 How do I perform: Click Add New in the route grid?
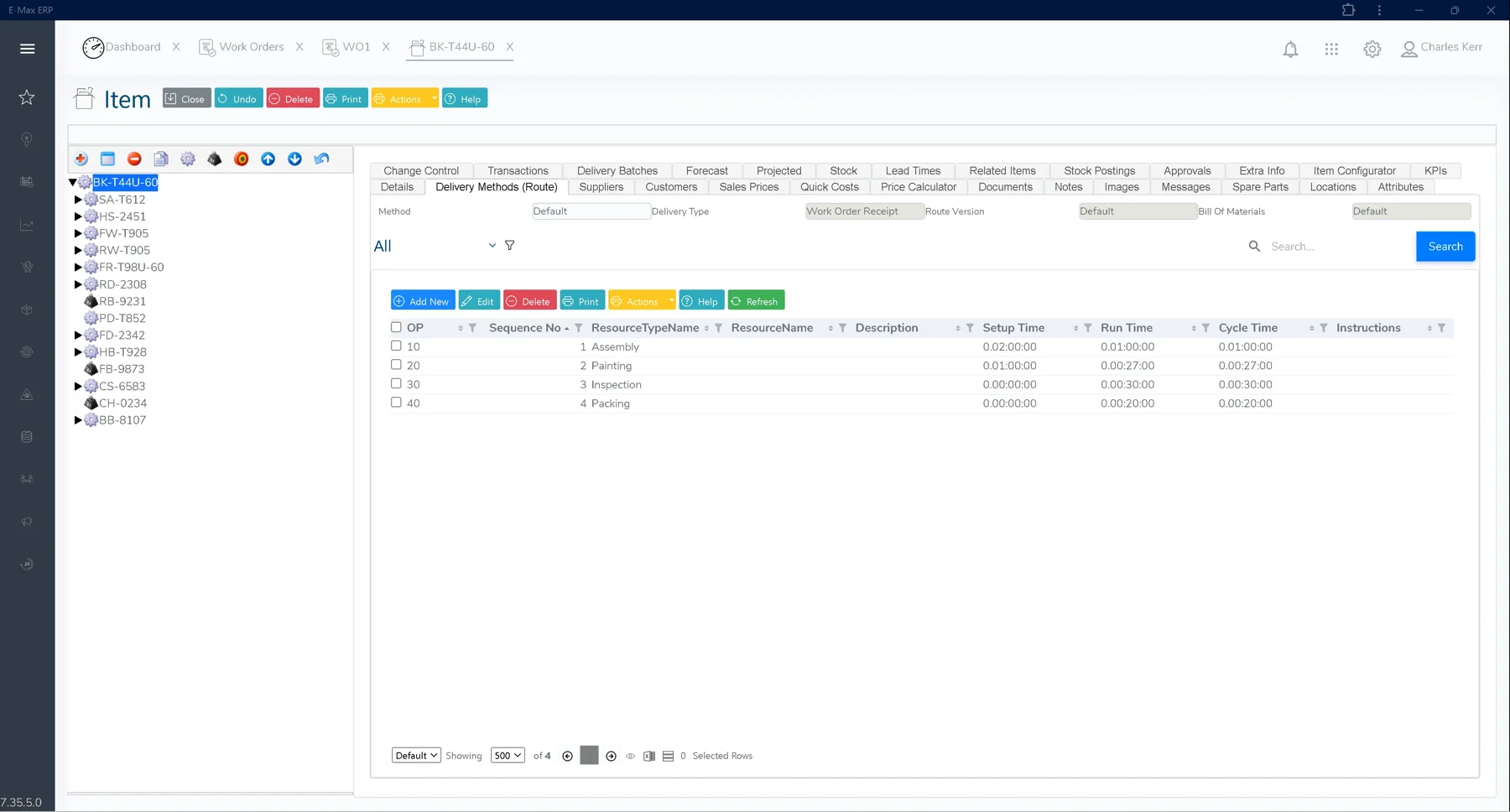[423, 300]
